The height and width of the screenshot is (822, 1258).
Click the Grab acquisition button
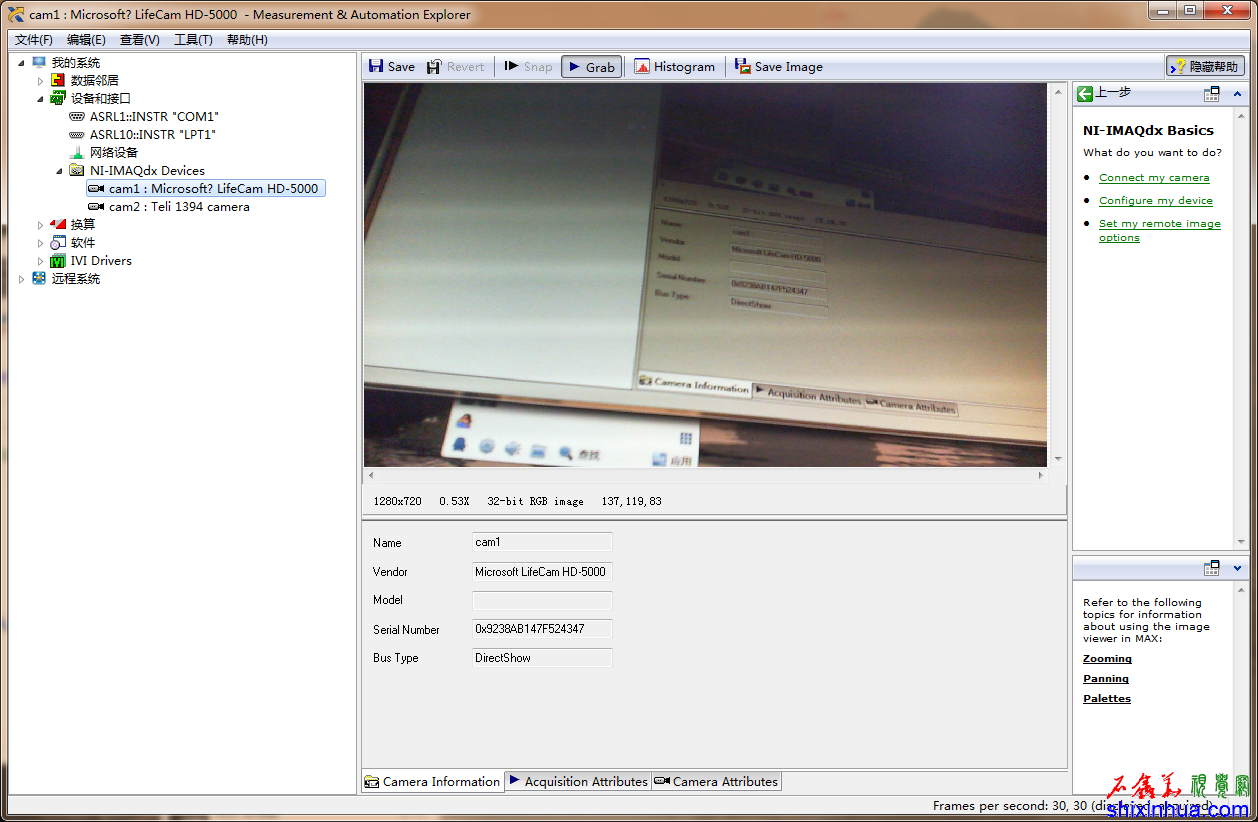591,67
